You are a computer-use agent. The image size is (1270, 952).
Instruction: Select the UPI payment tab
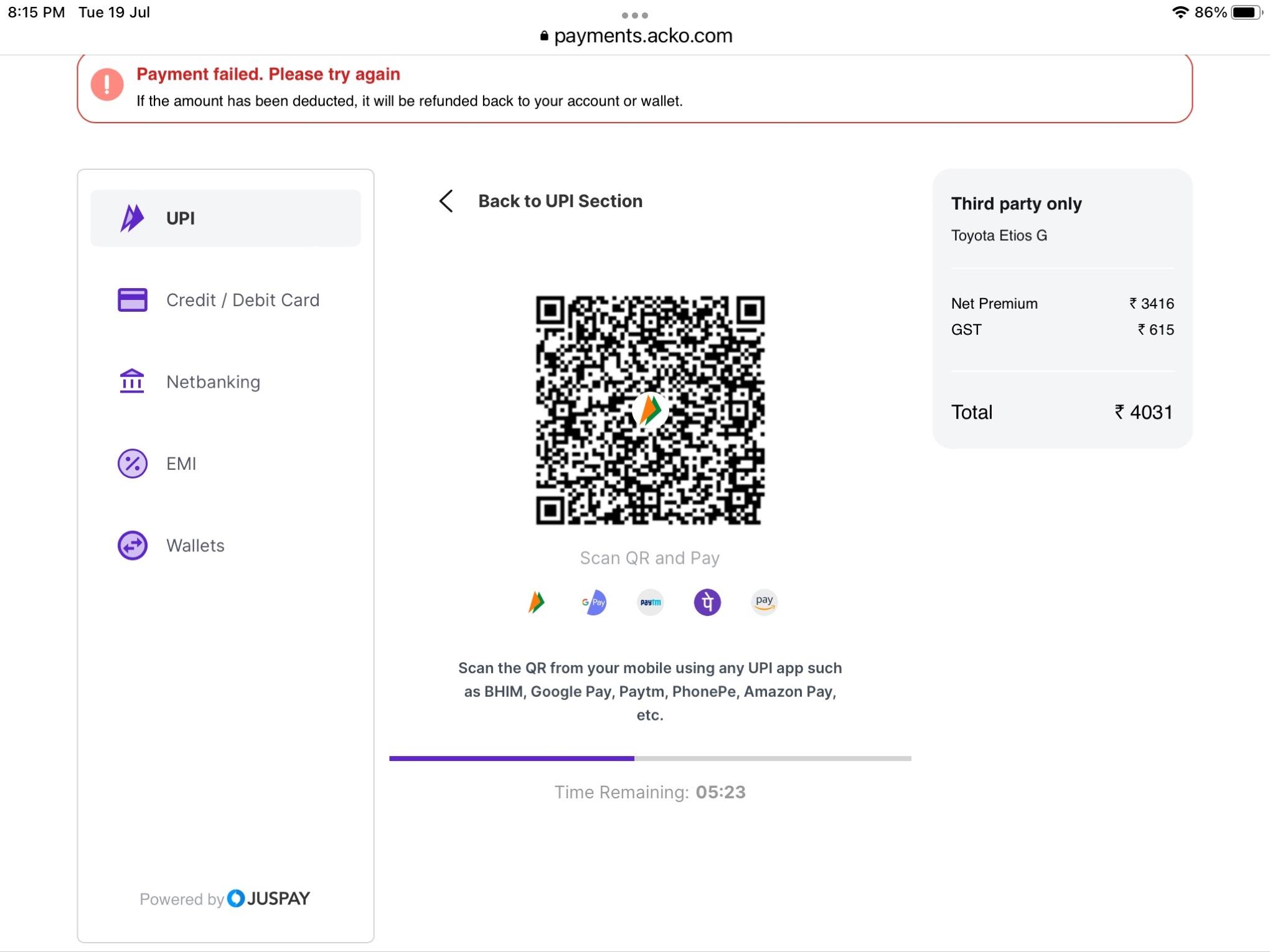click(x=225, y=218)
